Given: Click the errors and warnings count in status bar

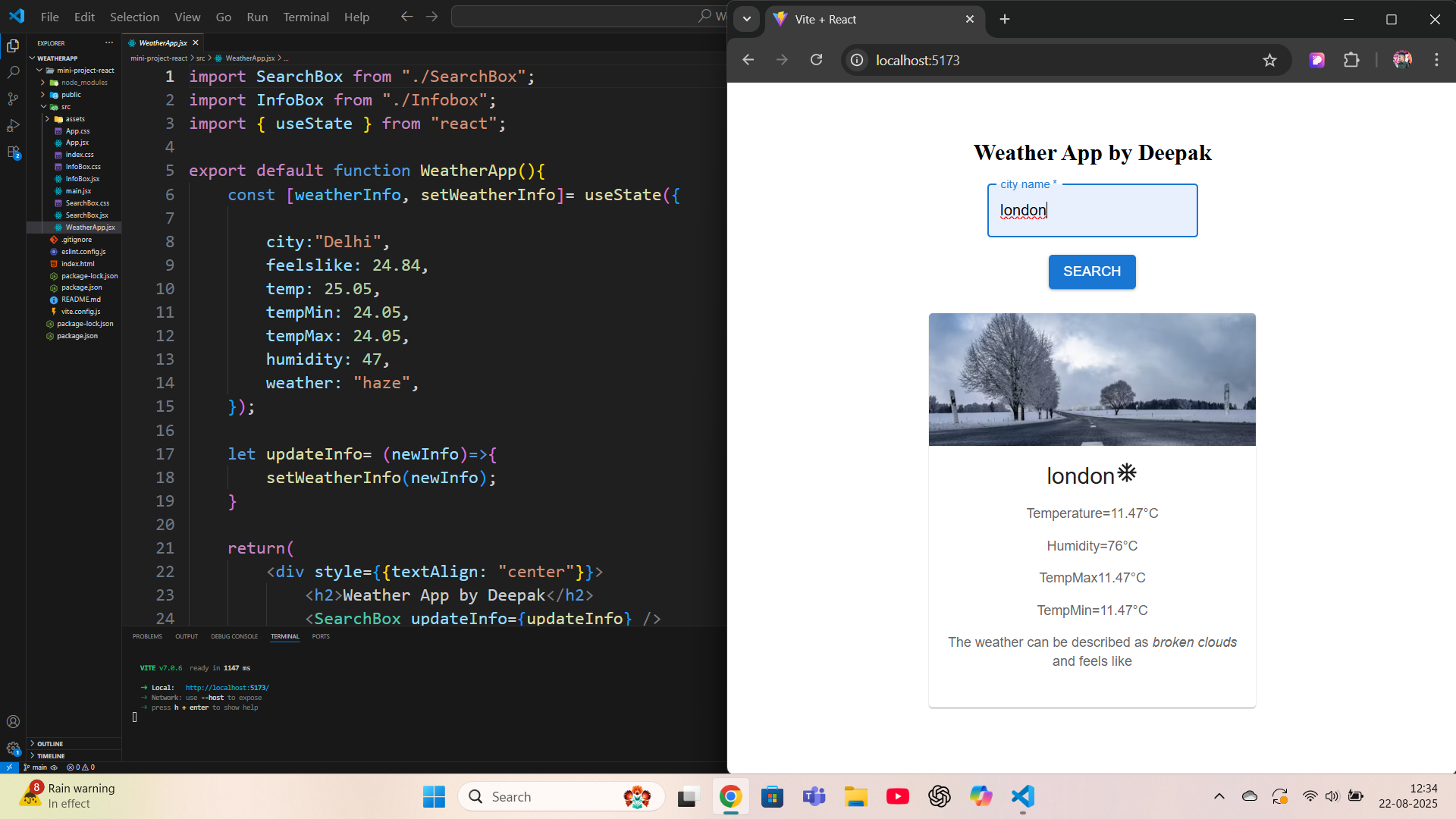Looking at the screenshot, I should click(x=81, y=767).
